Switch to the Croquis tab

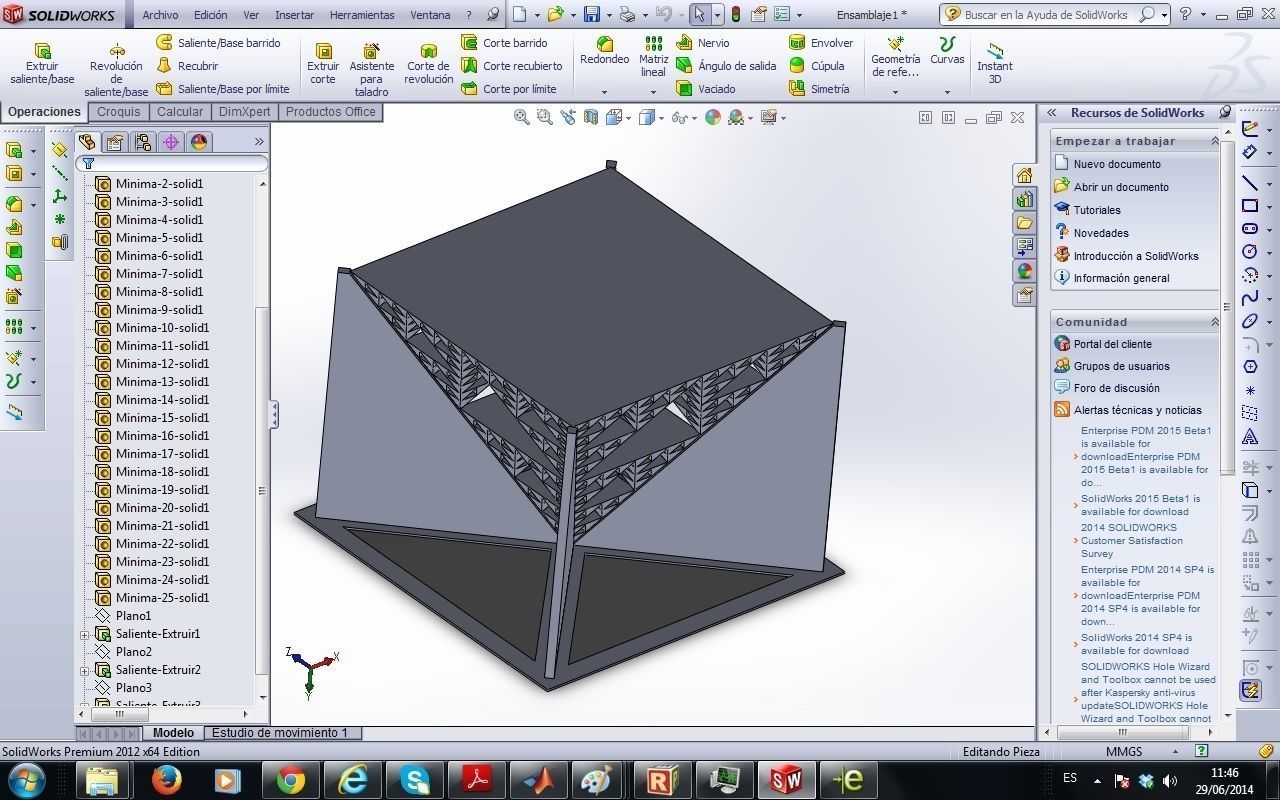119,112
